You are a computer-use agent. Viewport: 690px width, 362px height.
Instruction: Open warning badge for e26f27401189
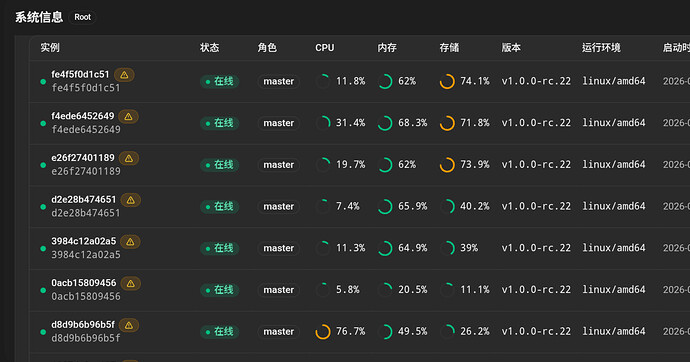[129, 158]
